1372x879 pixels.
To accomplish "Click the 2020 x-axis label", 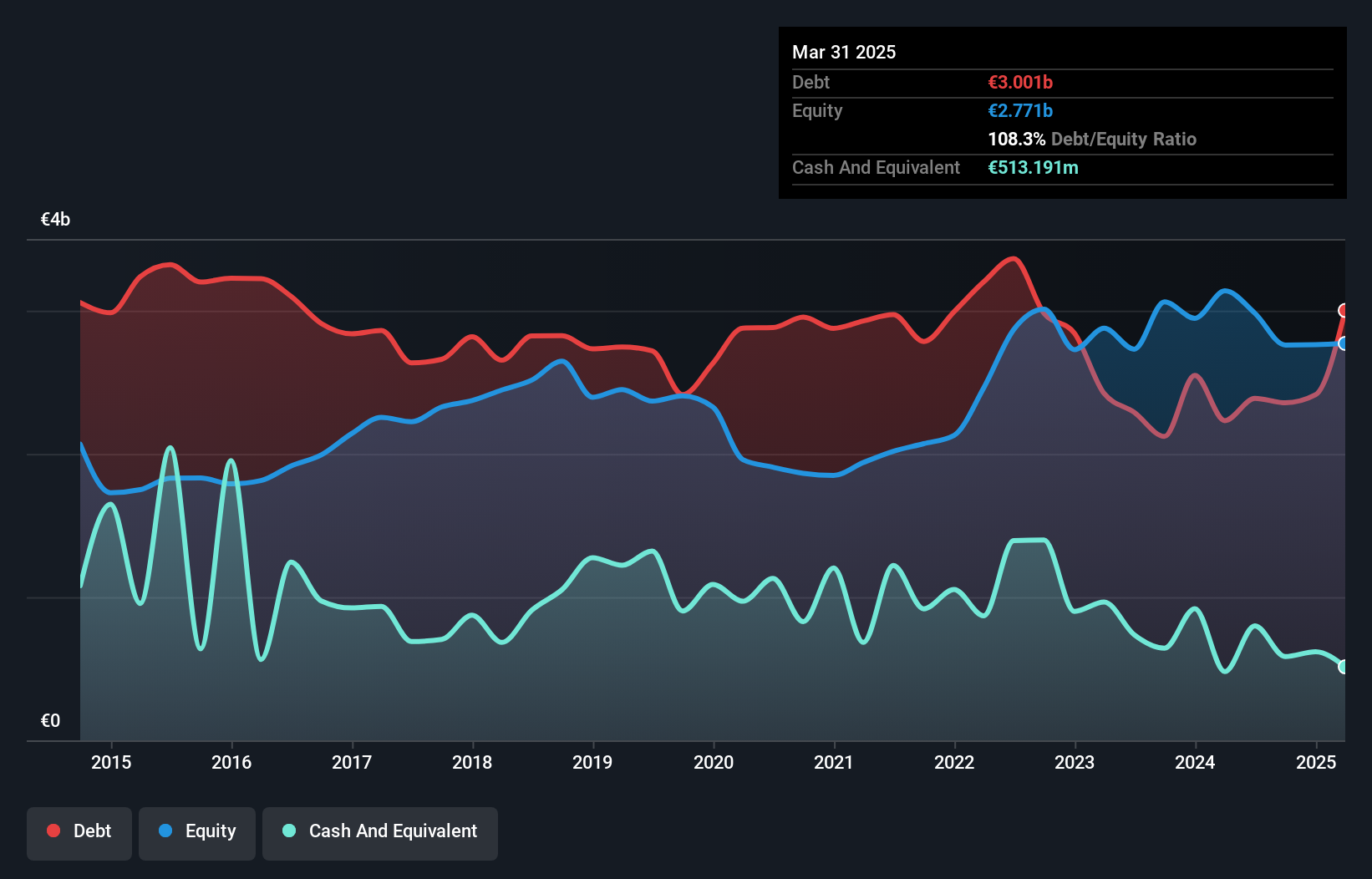I will click(714, 762).
